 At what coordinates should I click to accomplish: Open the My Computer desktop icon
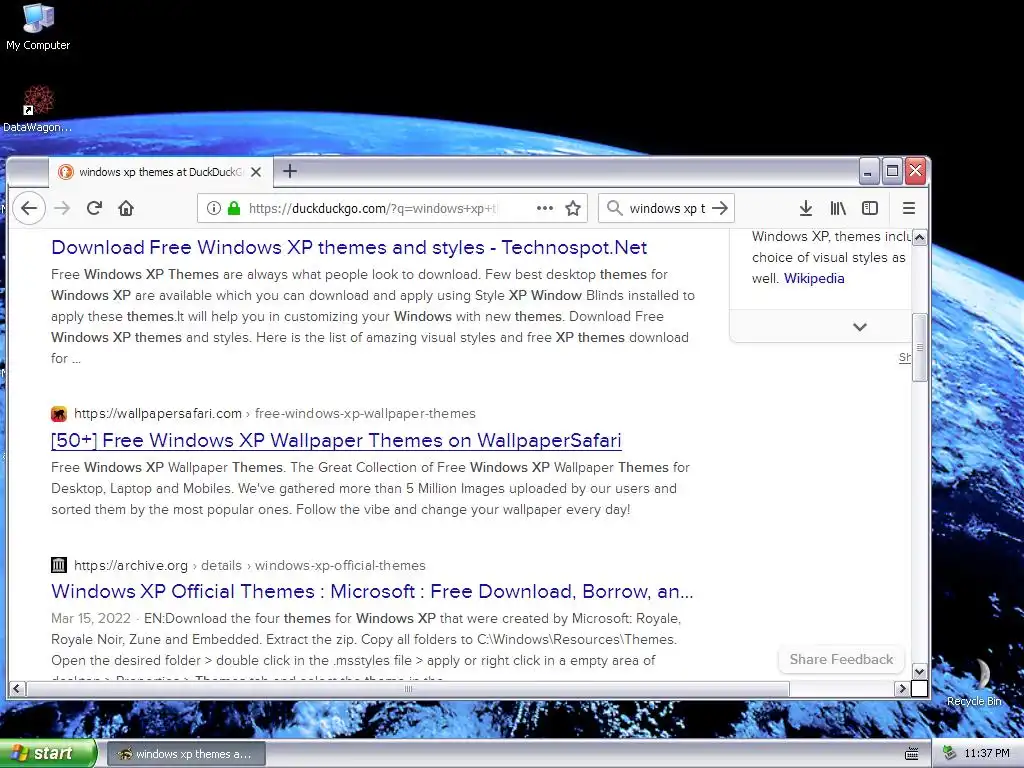tap(38, 27)
